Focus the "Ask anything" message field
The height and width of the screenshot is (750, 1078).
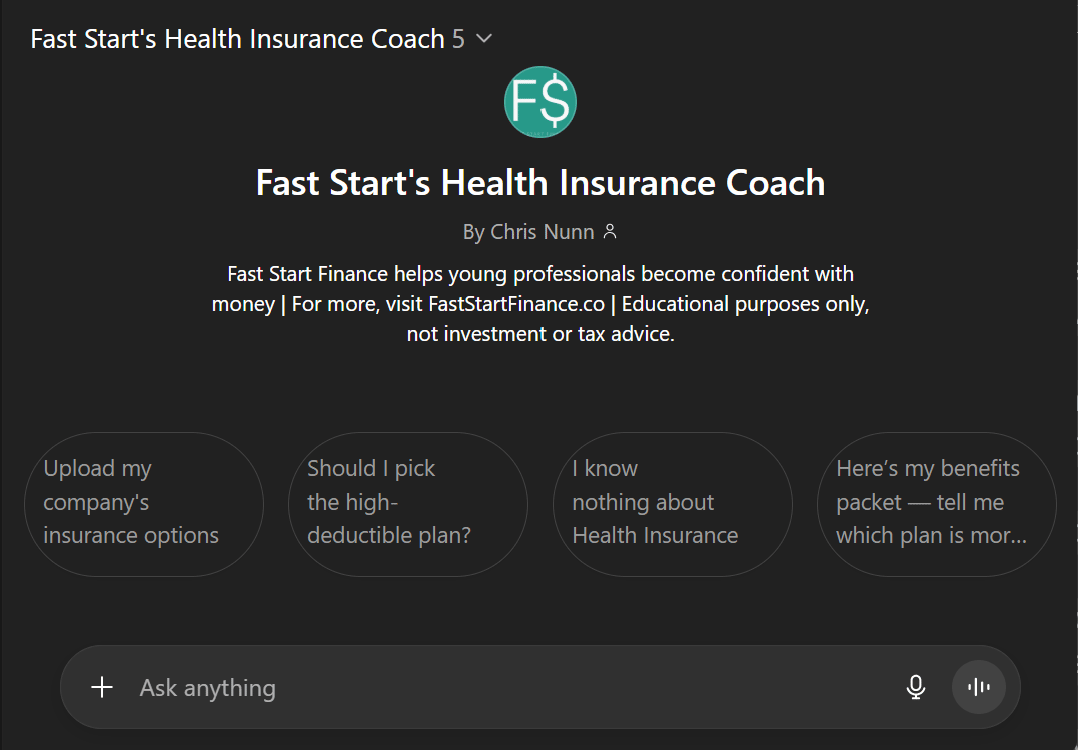coord(500,687)
